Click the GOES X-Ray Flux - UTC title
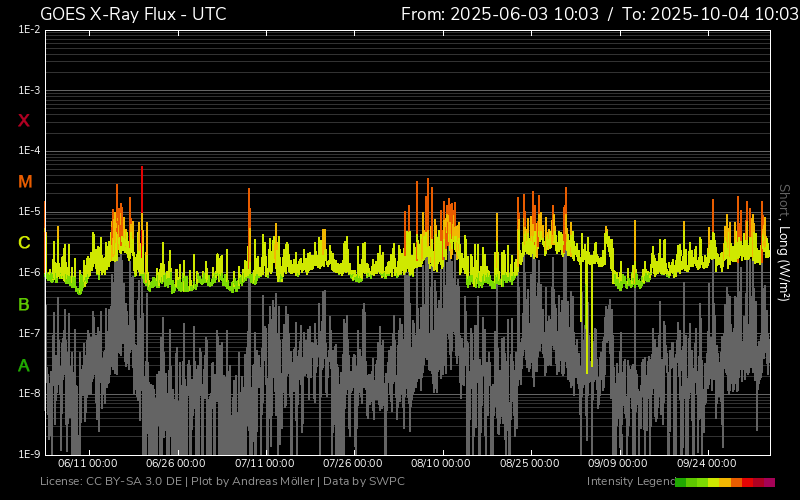Image resolution: width=800 pixels, height=500 pixels. point(133,14)
